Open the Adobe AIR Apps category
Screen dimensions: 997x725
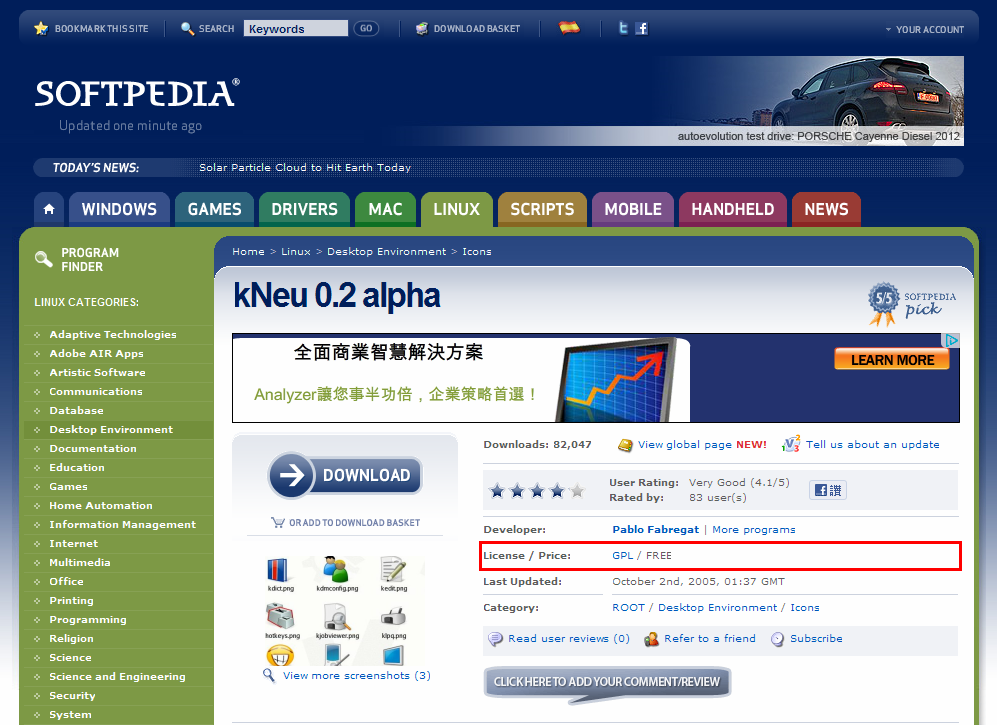97,354
